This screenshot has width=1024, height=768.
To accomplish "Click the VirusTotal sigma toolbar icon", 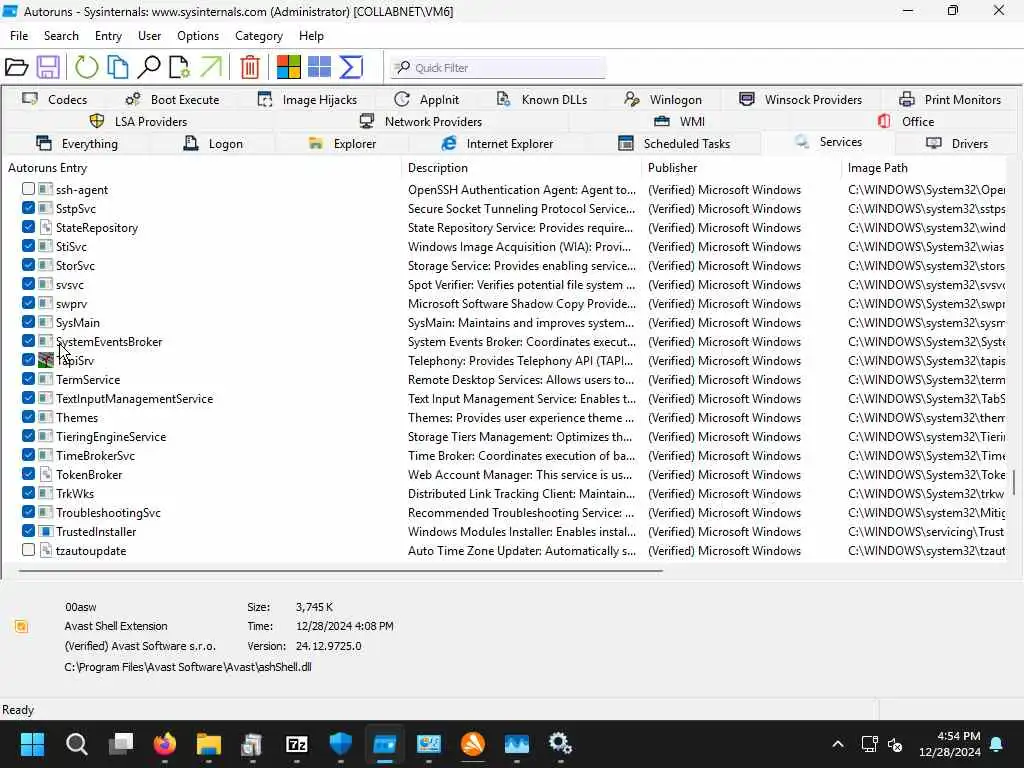I will [351, 67].
